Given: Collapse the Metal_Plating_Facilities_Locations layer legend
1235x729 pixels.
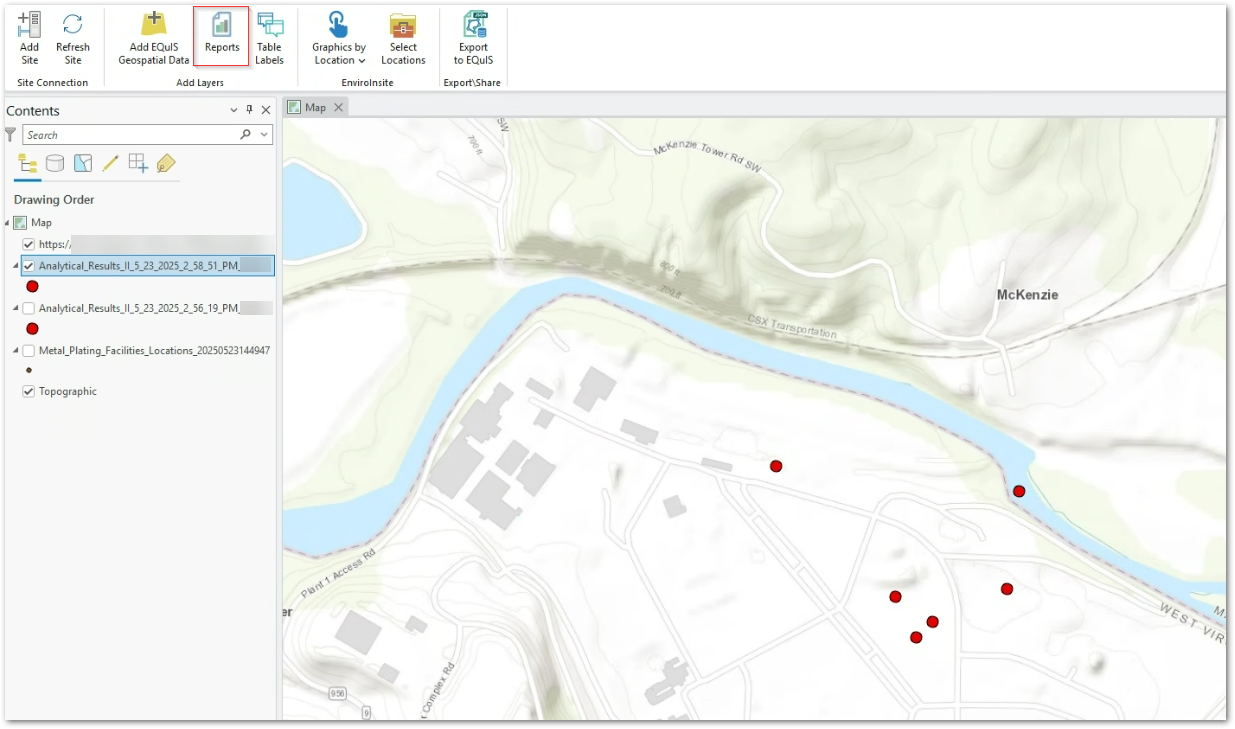Looking at the screenshot, I should [15, 351].
